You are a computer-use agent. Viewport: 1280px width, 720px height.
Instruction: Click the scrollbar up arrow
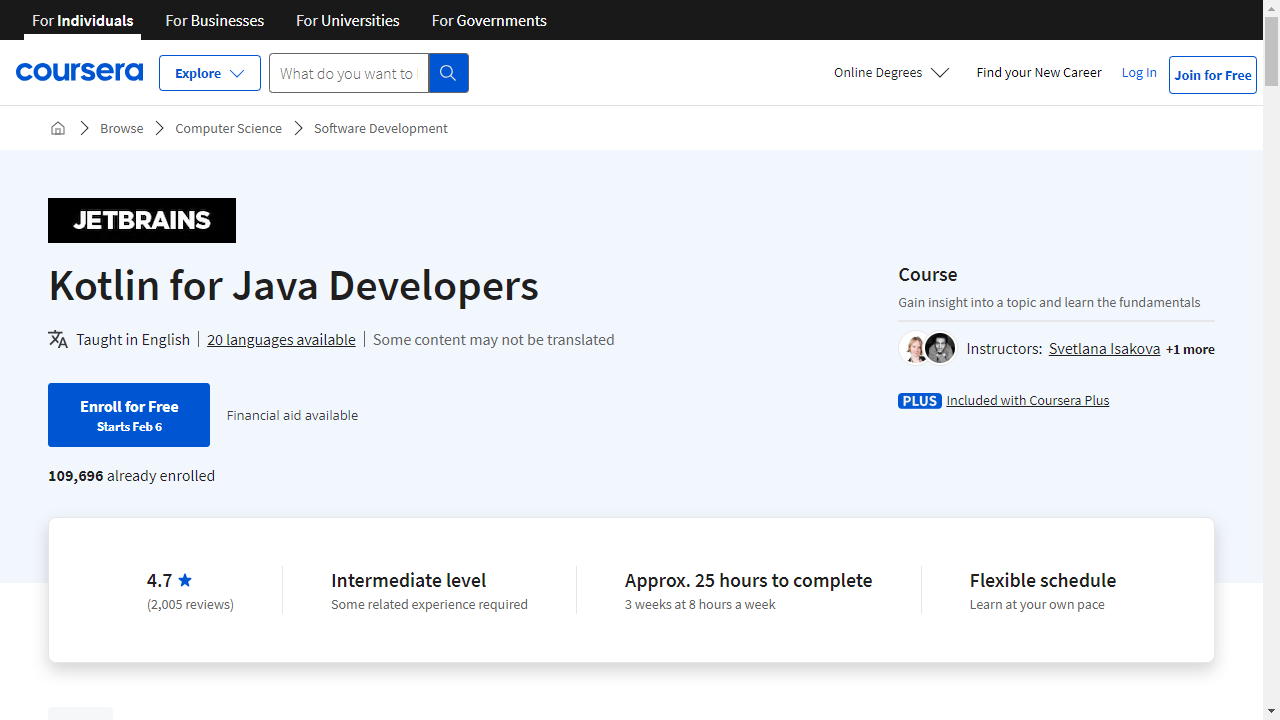(1271, 8)
